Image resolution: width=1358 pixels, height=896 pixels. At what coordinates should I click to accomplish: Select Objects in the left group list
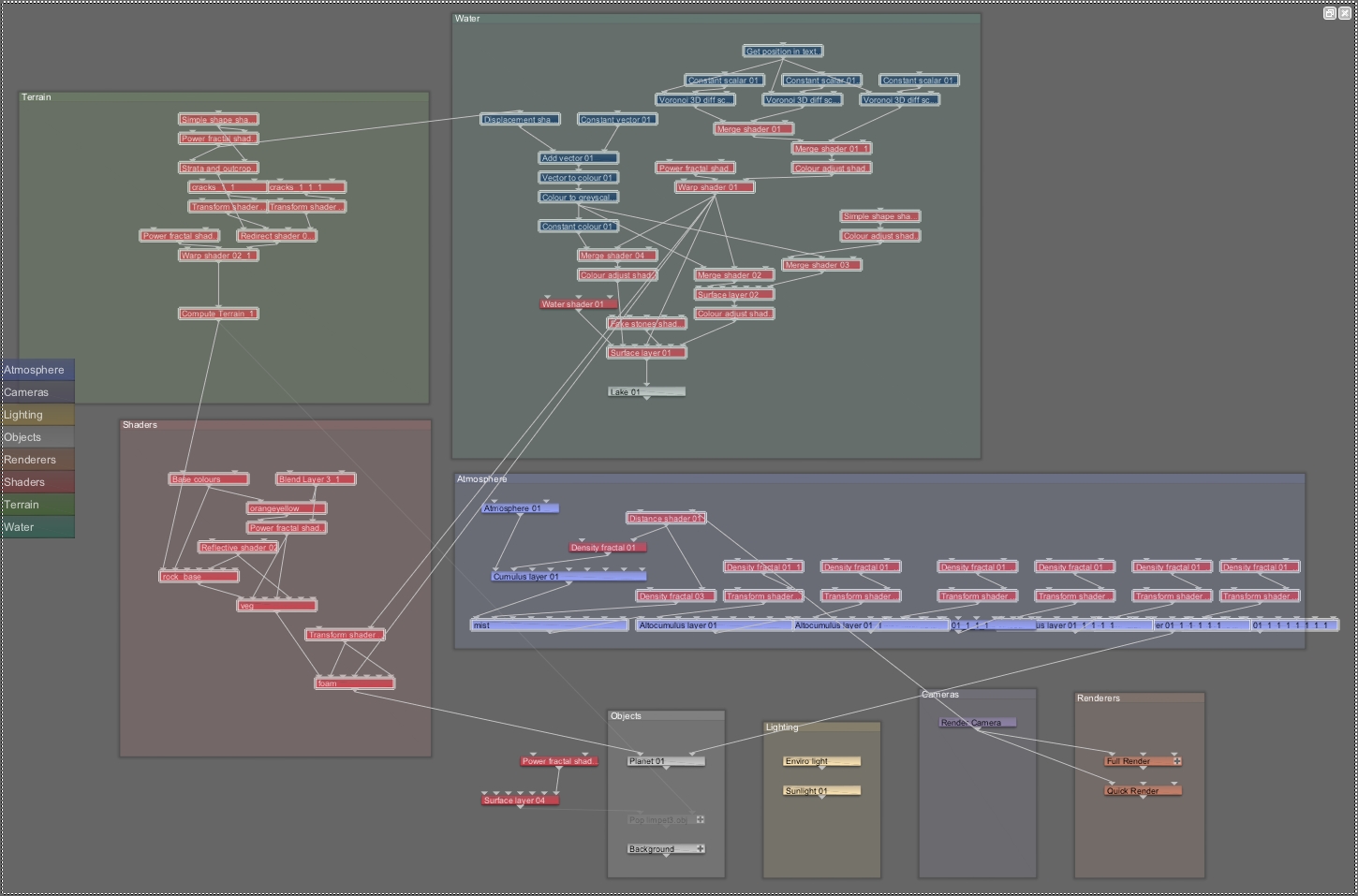(37, 437)
